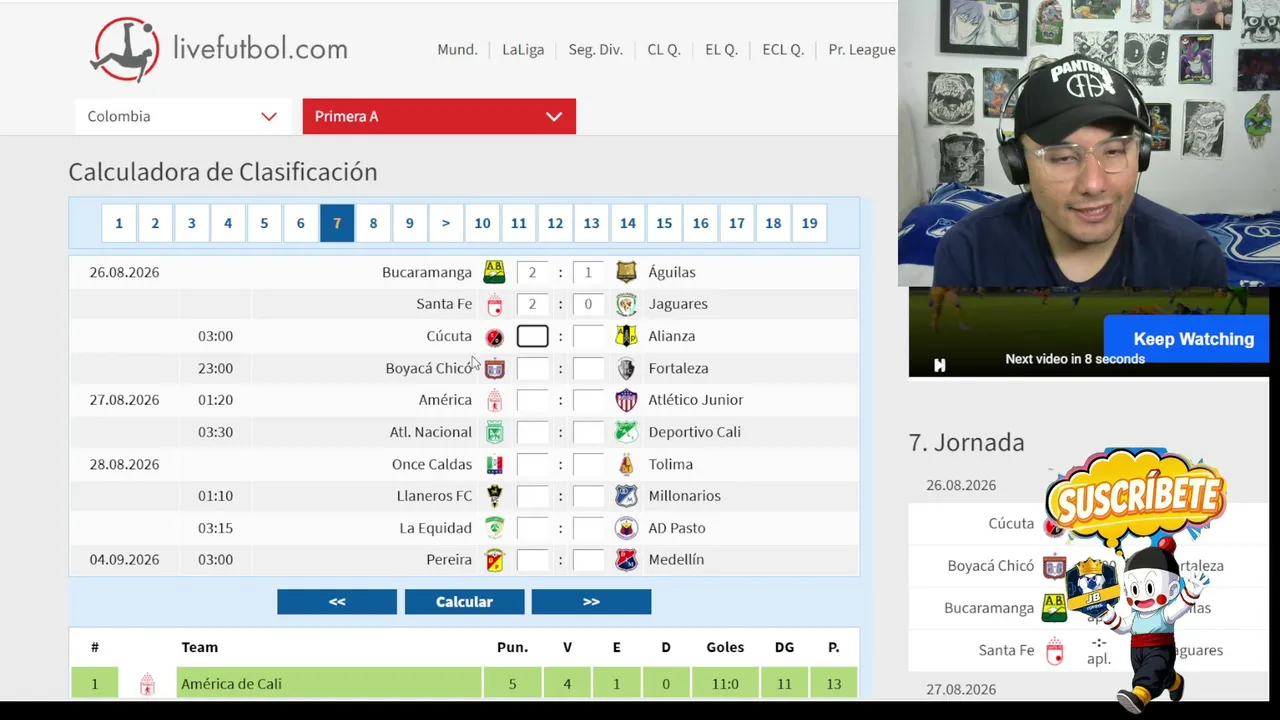Click the Cúcuta crest in the match list
Image resolution: width=1280 pixels, height=720 pixels.
pos(494,337)
